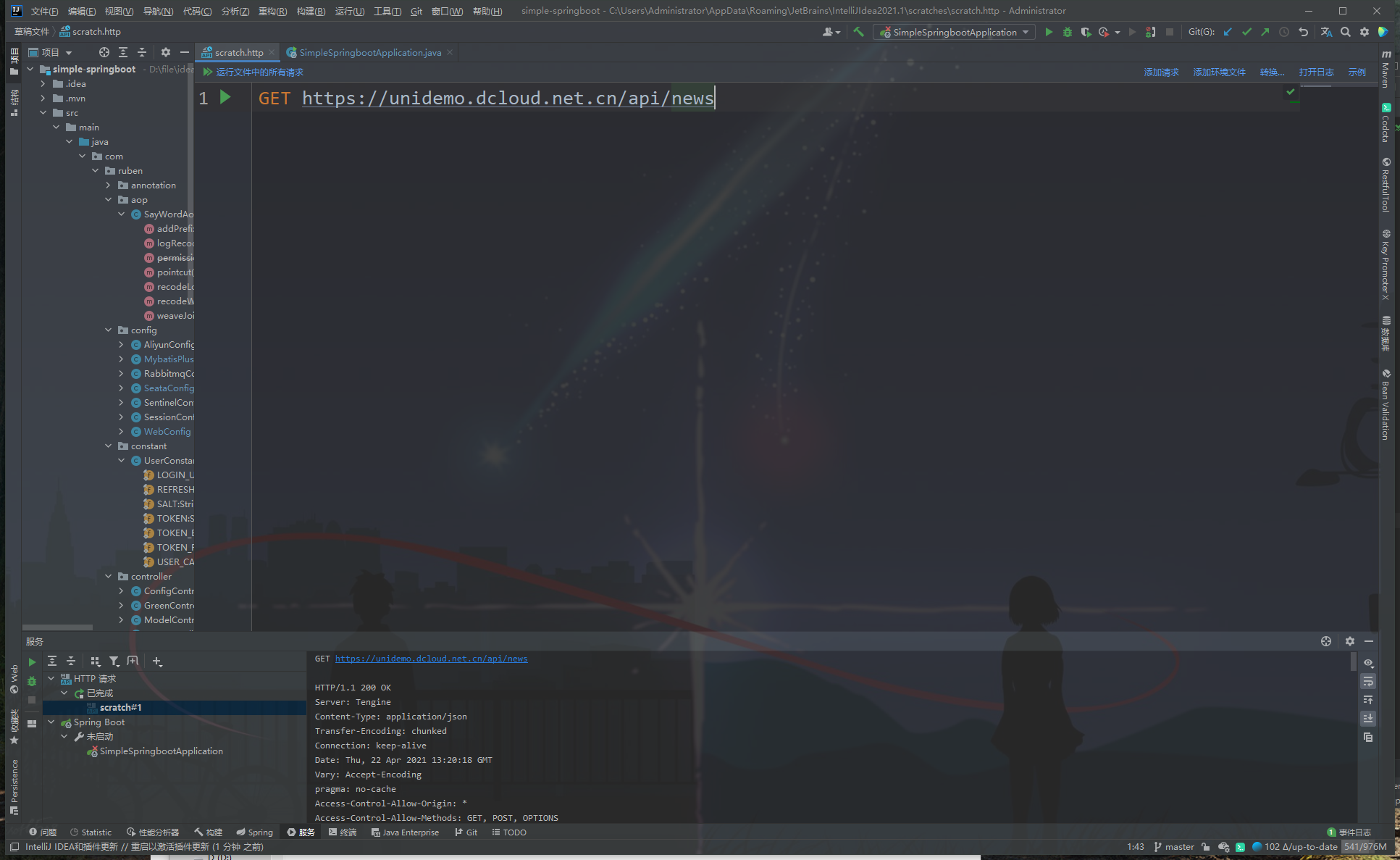Click the 添加请求 link above editor
1400x860 pixels.
[x=1161, y=72]
